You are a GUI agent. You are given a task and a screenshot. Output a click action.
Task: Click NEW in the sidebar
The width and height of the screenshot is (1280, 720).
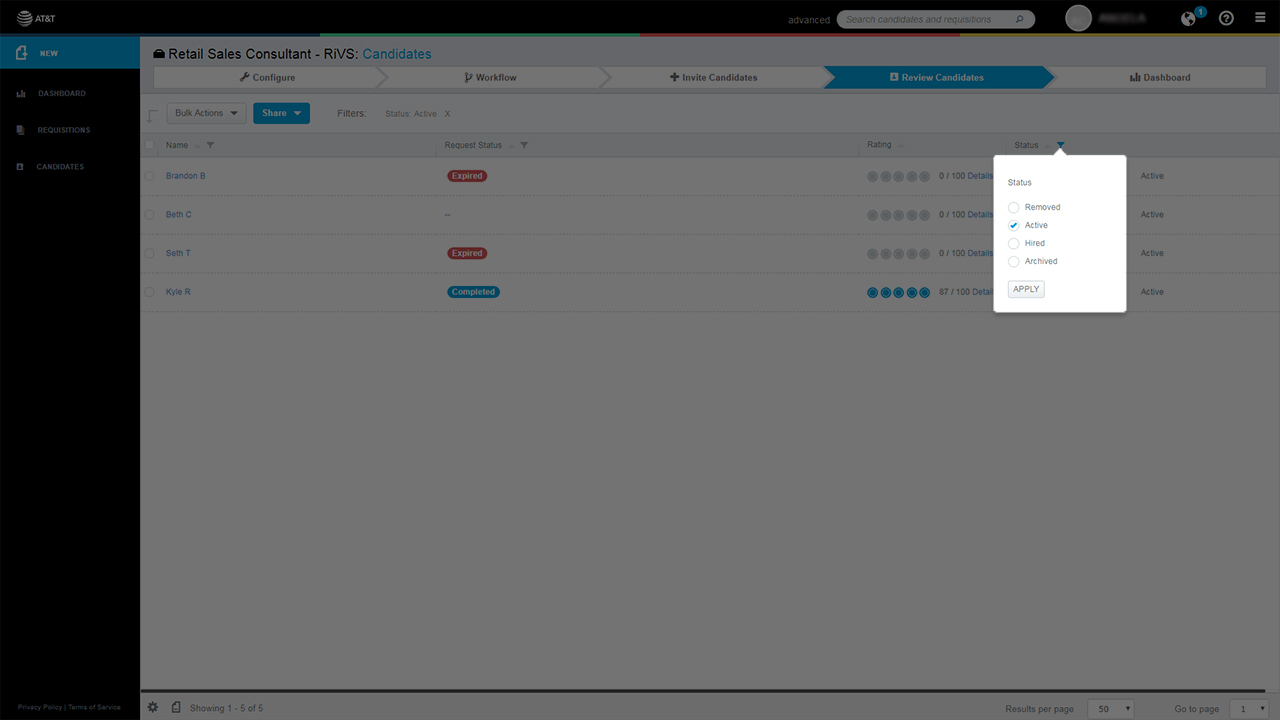pyautogui.click(x=70, y=53)
